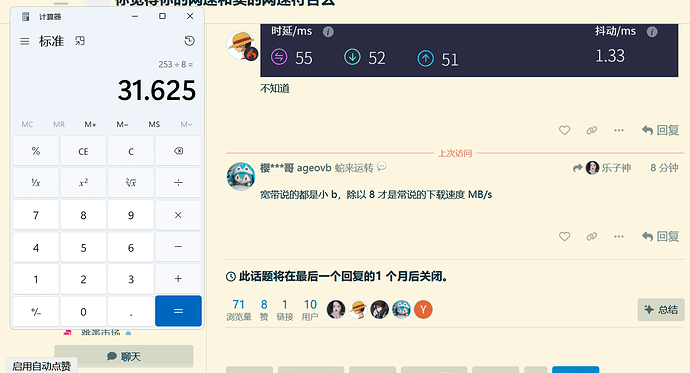Toggle 启用自动点赞 auto-like option
Screen dimensions: 690x373
pyautogui.click(x=41, y=366)
